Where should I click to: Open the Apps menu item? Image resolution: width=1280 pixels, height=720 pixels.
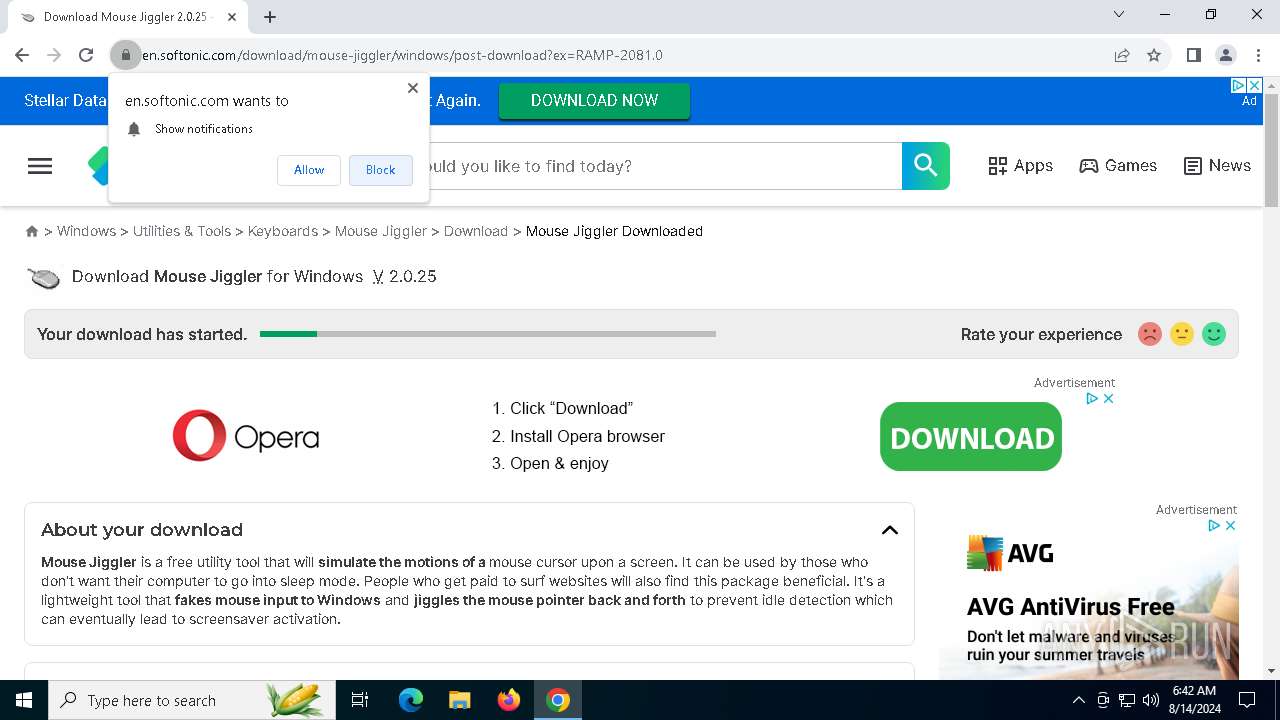1020,166
